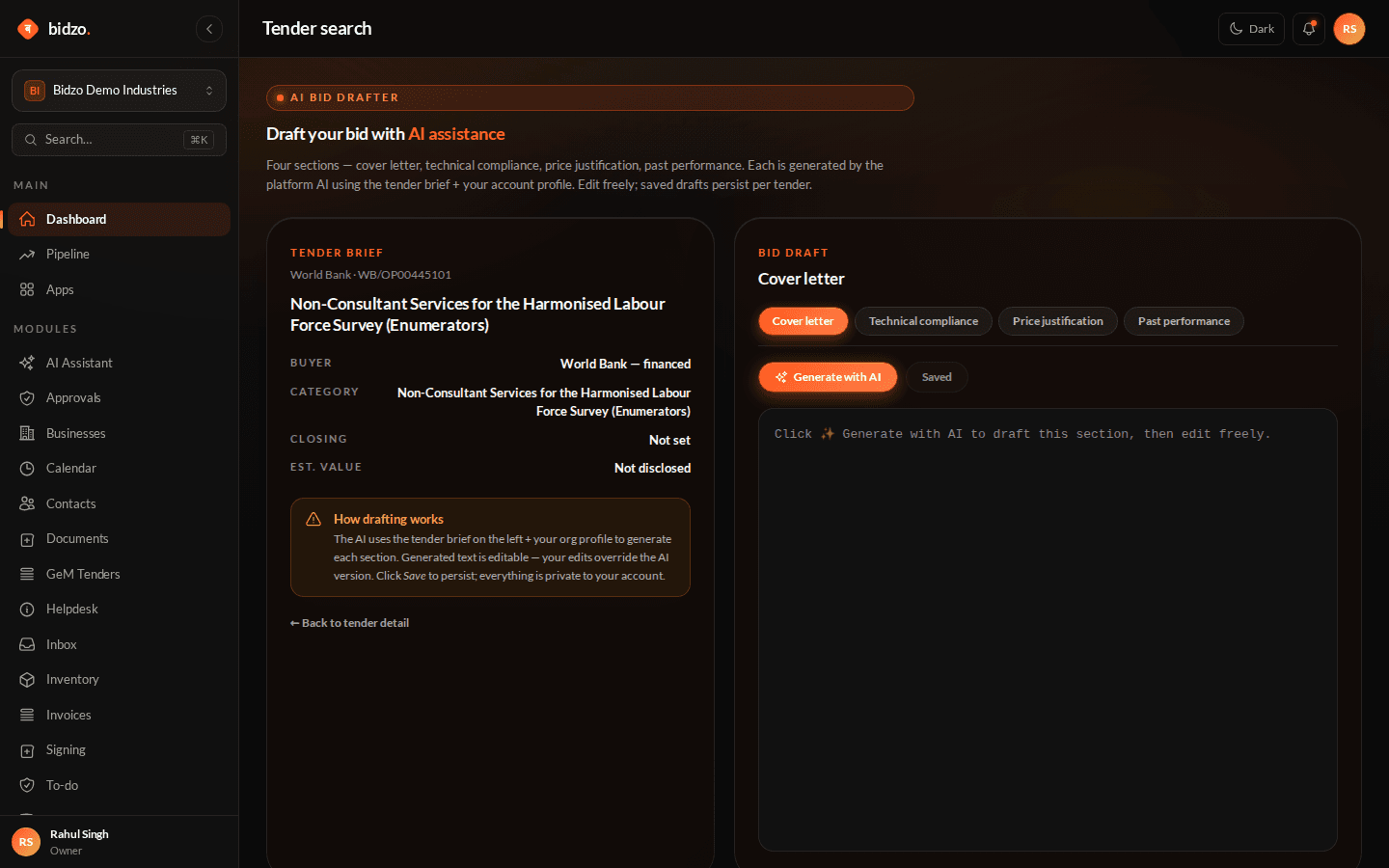Click the How drafting works warning icon
Viewport: 1389px width, 868px height.
click(x=313, y=519)
